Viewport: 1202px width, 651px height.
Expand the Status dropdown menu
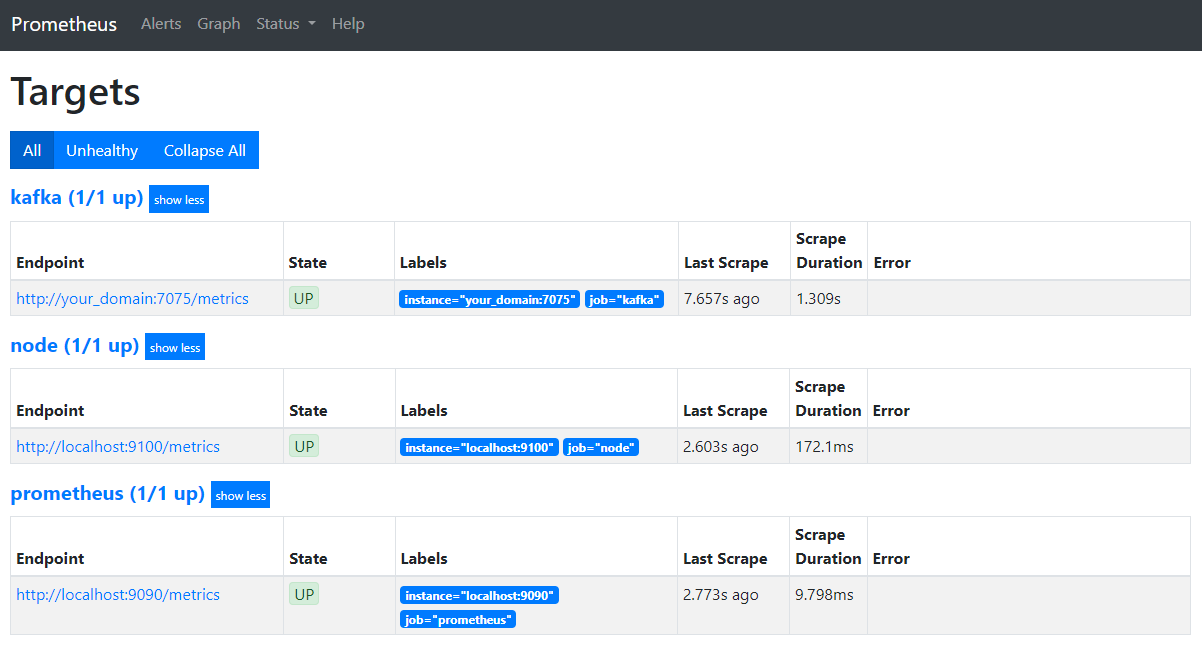pos(285,24)
